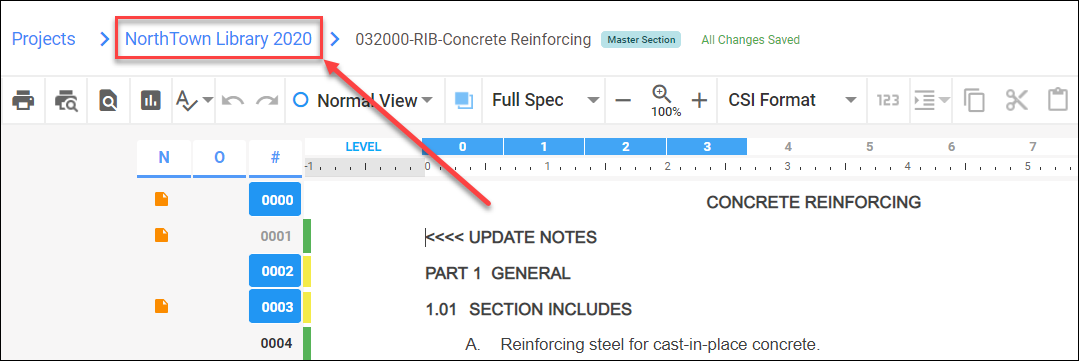Open the orange note icon on row 0000
Screen dimensions: 1079x361
tap(161, 199)
